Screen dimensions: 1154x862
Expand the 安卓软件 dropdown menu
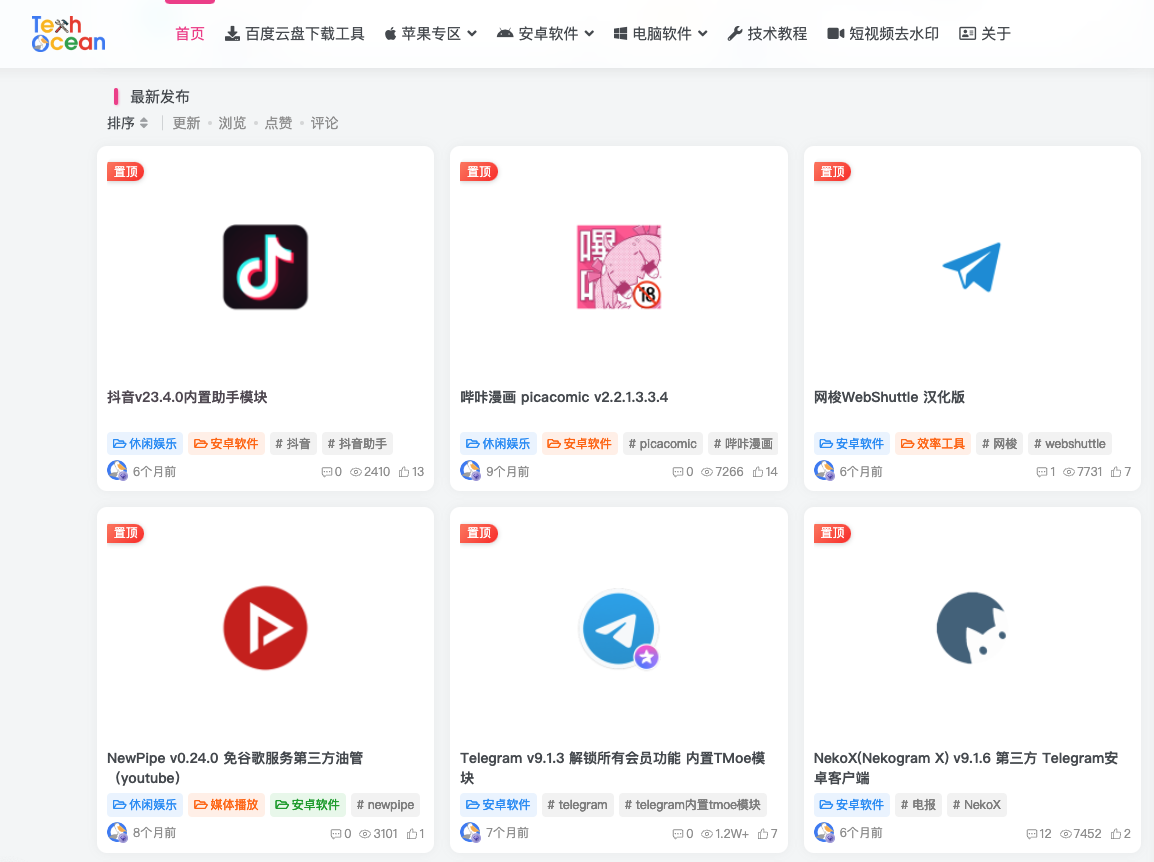pos(545,34)
